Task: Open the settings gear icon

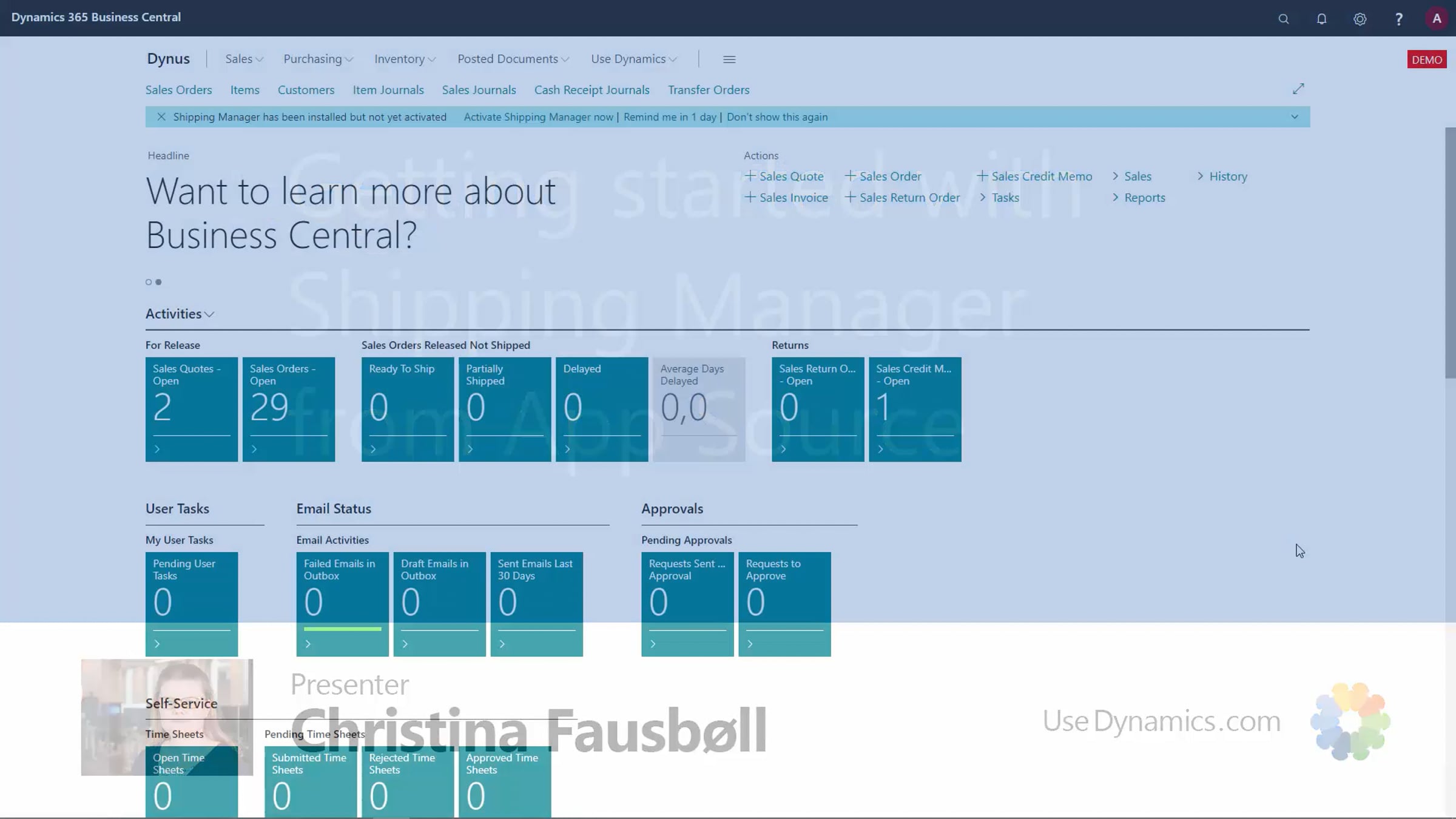Action: [x=1360, y=19]
